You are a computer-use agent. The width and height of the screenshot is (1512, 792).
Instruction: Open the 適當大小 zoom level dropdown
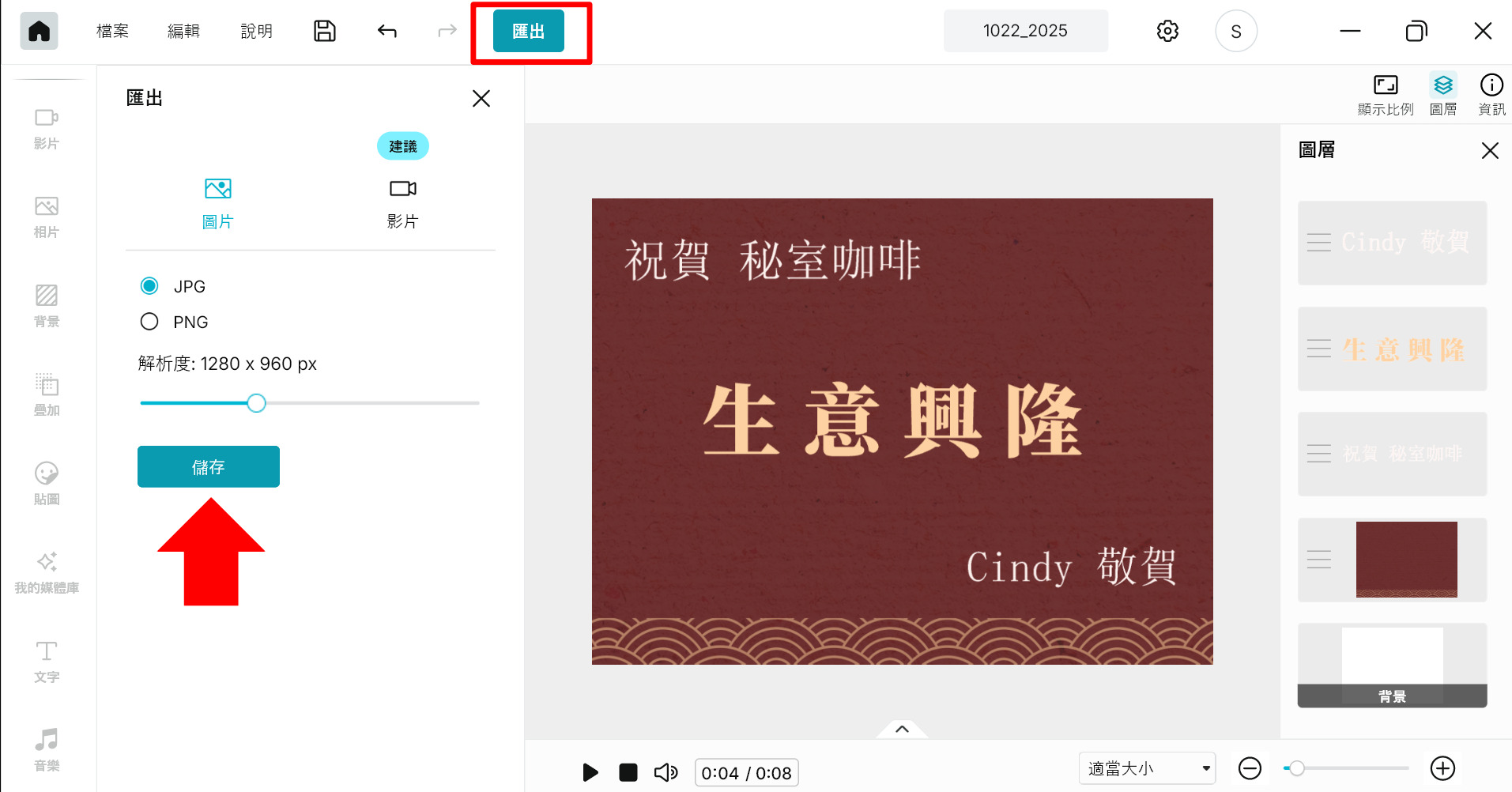1146,767
